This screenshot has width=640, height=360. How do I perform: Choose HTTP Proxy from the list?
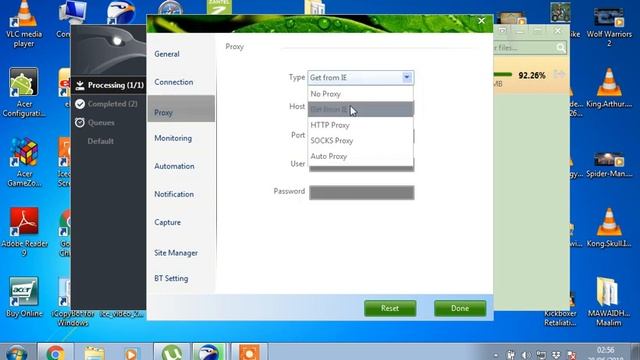point(360,125)
